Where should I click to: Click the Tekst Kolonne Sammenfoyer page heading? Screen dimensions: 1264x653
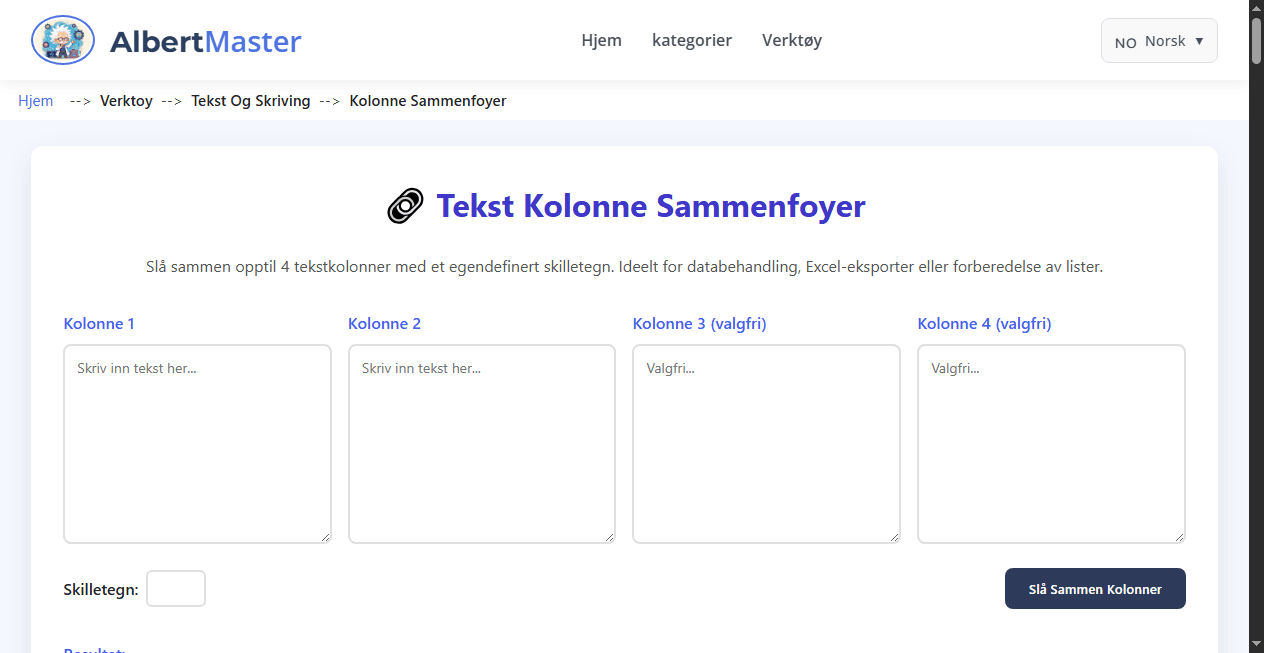pos(650,206)
